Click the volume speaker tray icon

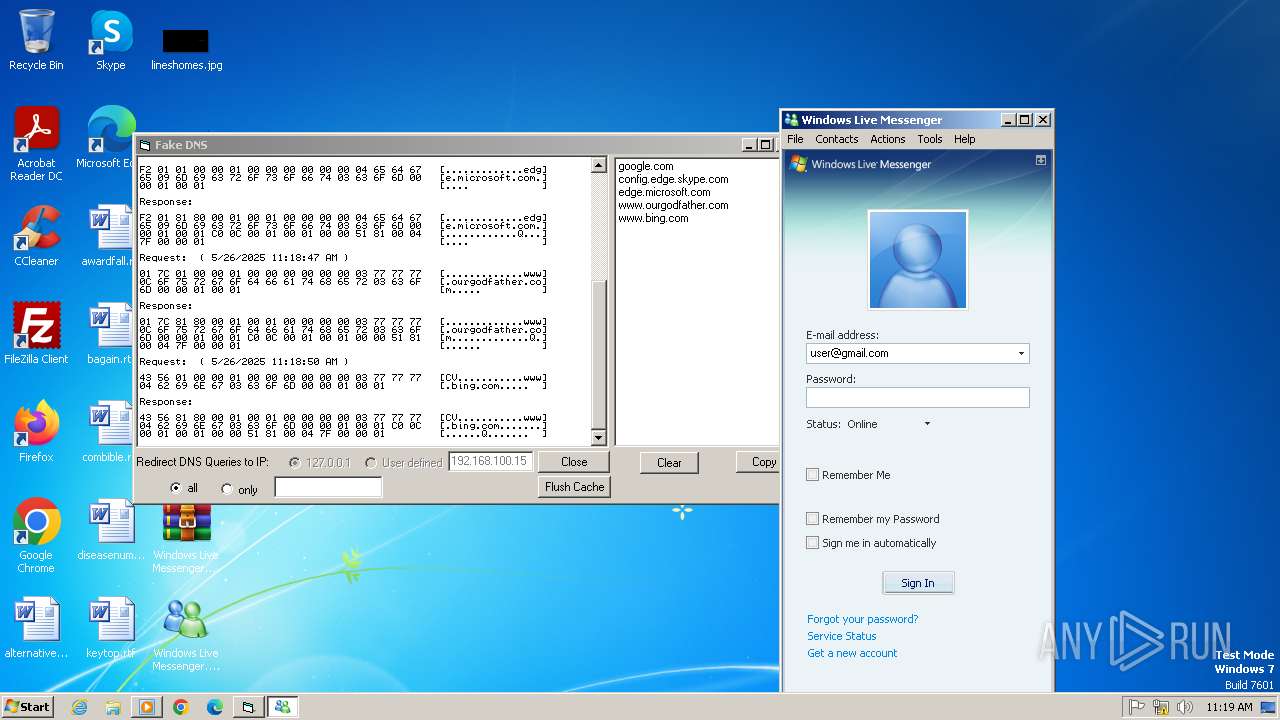pyautogui.click(x=1185, y=707)
